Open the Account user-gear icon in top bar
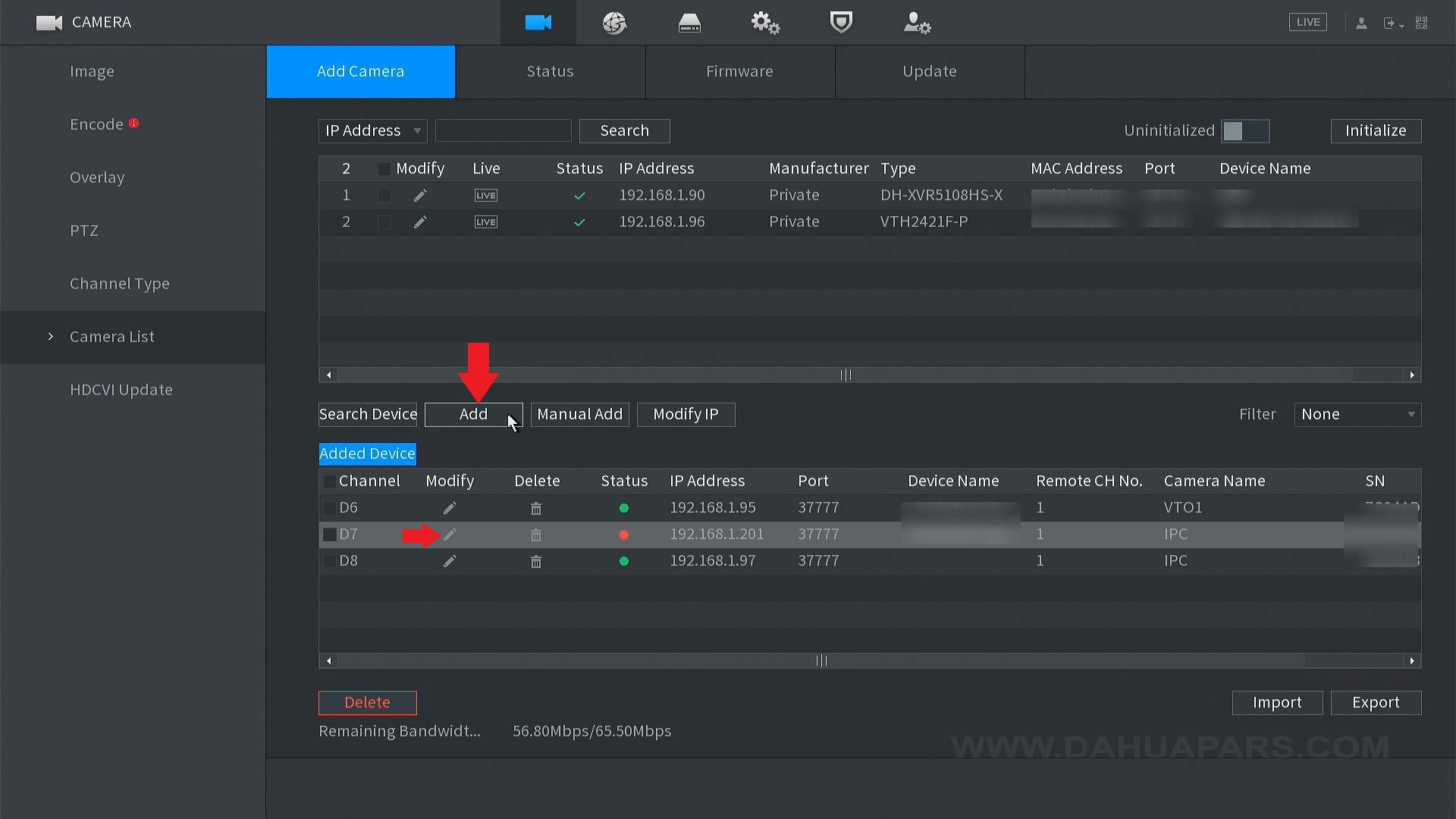The width and height of the screenshot is (1456, 819). [917, 23]
